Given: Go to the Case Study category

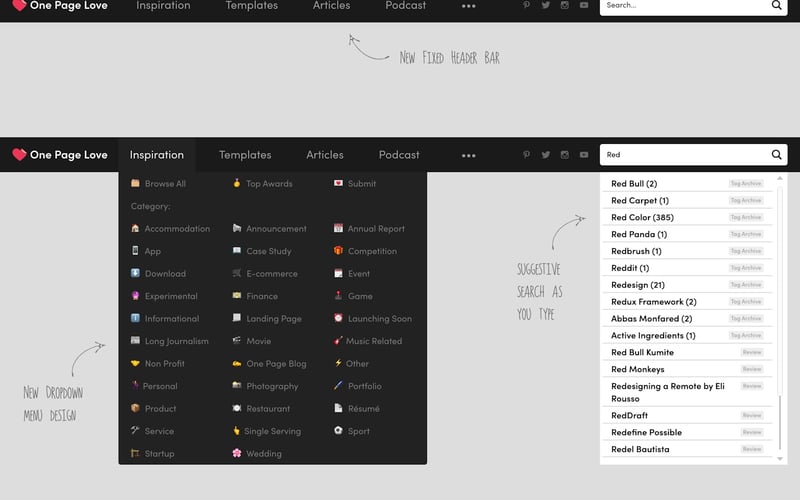Looking at the screenshot, I should [x=262, y=251].
